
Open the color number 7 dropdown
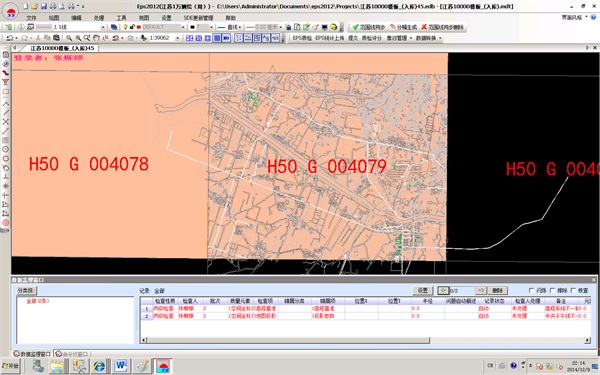pyautogui.click(x=211, y=27)
